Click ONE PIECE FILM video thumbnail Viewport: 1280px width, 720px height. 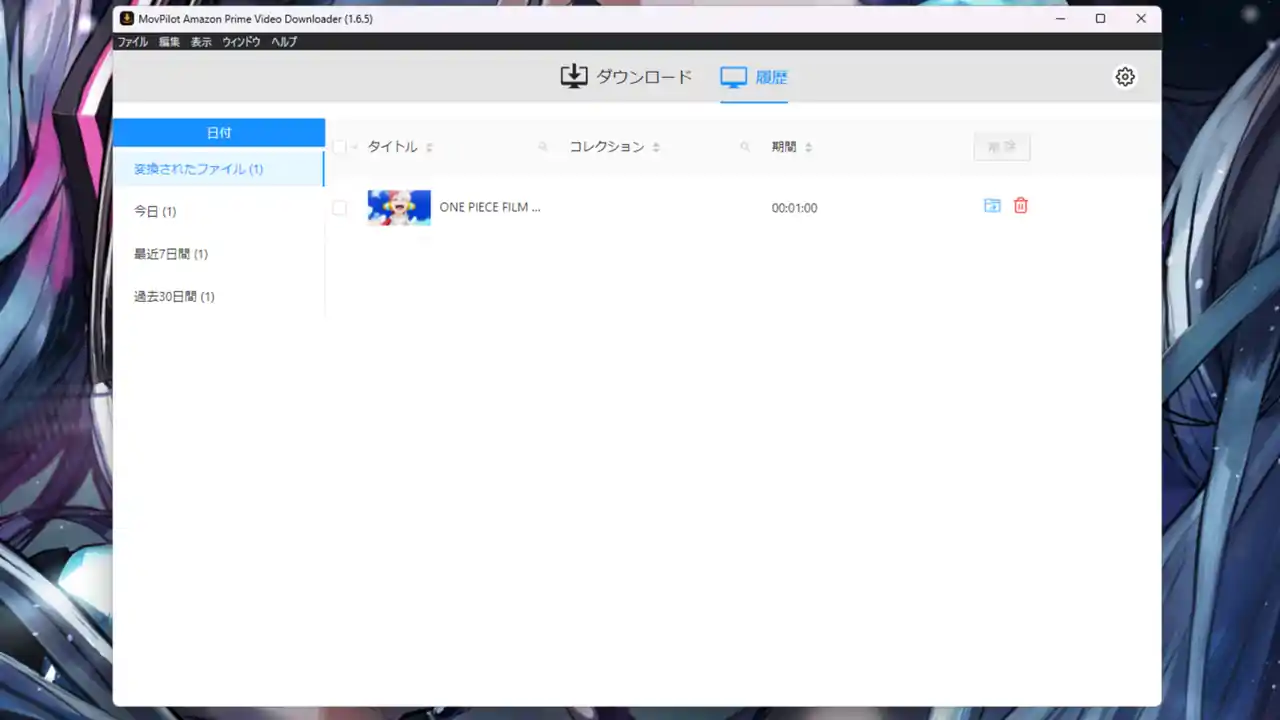(x=399, y=207)
